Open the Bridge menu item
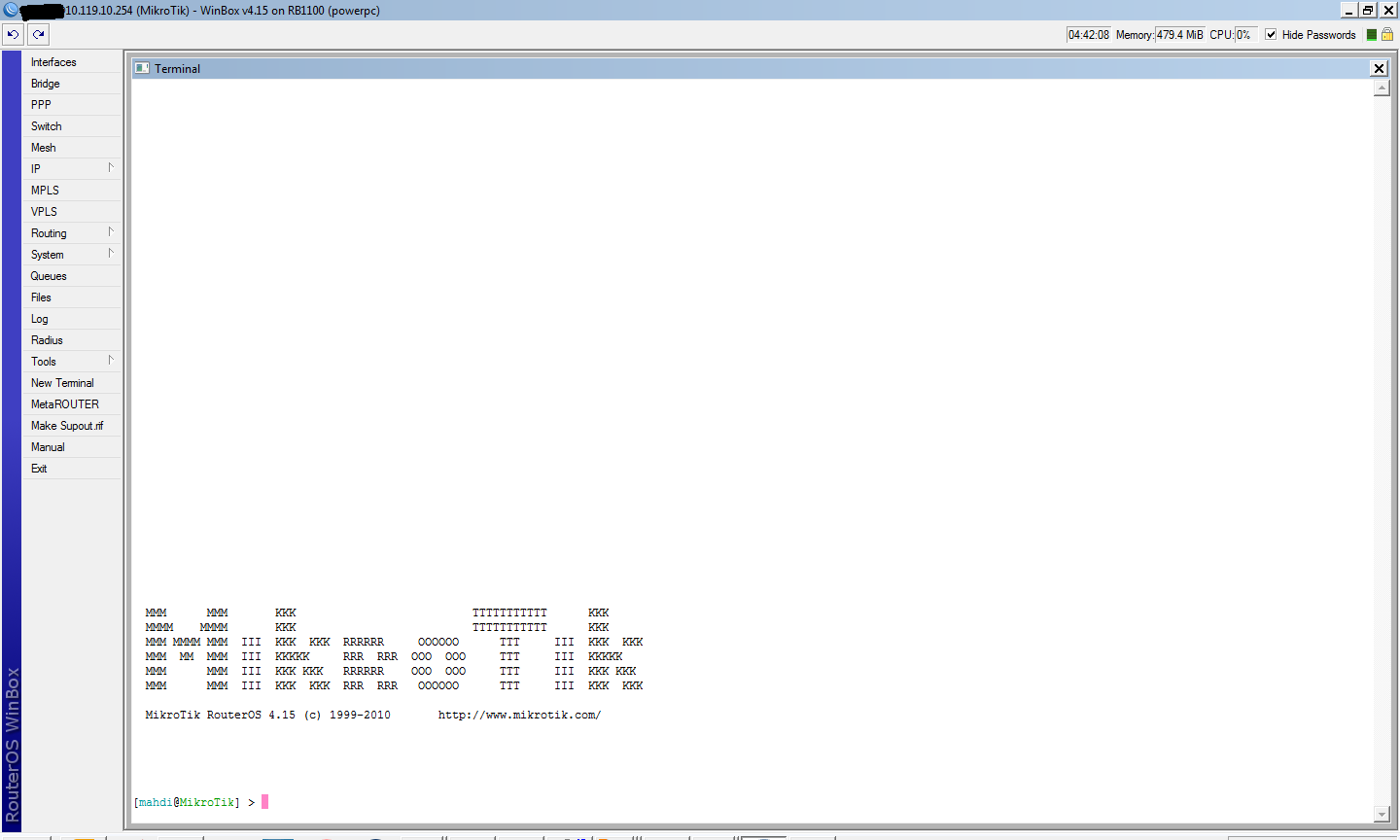This screenshot has width=1400, height=840. (x=72, y=84)
